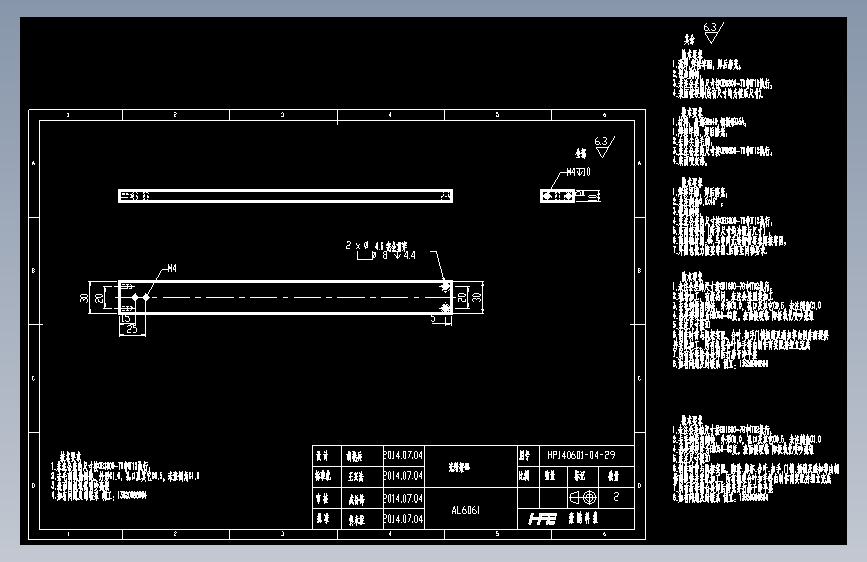Select the material text "AL6061"

point(466,511)
